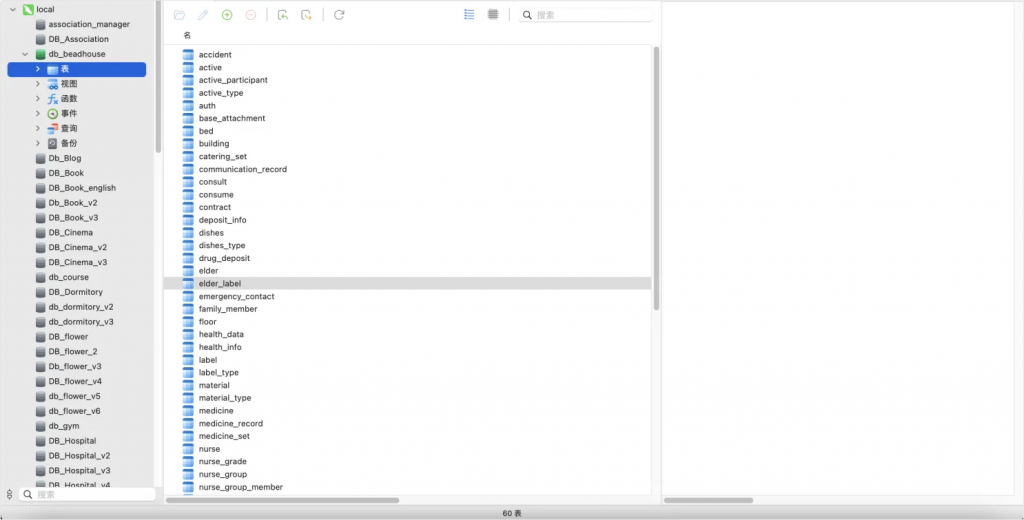
Task: Expand the 函数 (Functions) node
Action: coord(37,99)
